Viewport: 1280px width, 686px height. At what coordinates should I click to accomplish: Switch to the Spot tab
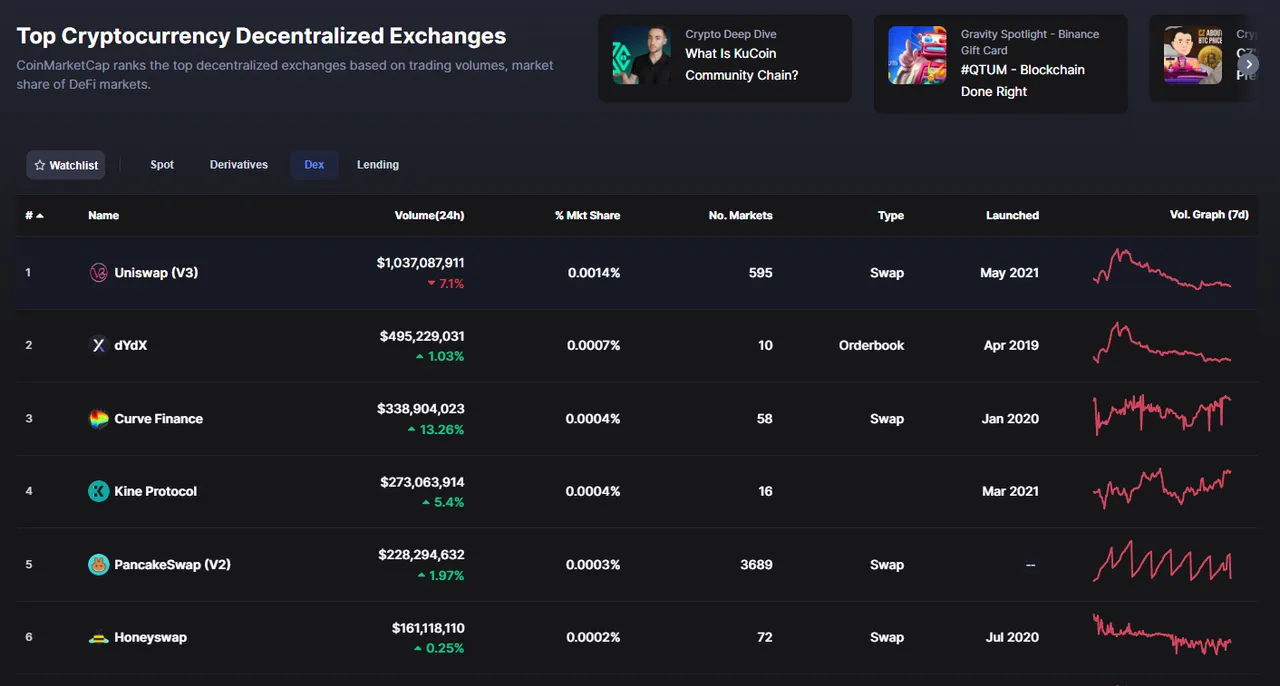[x=162, y=165]
